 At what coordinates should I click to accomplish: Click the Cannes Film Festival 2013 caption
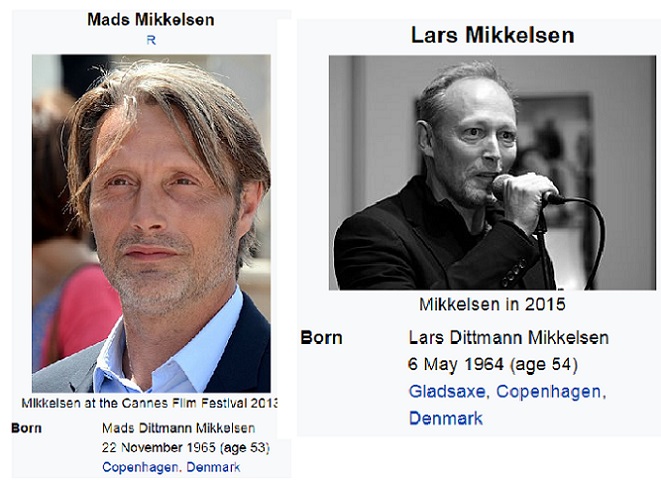[150, 403]
